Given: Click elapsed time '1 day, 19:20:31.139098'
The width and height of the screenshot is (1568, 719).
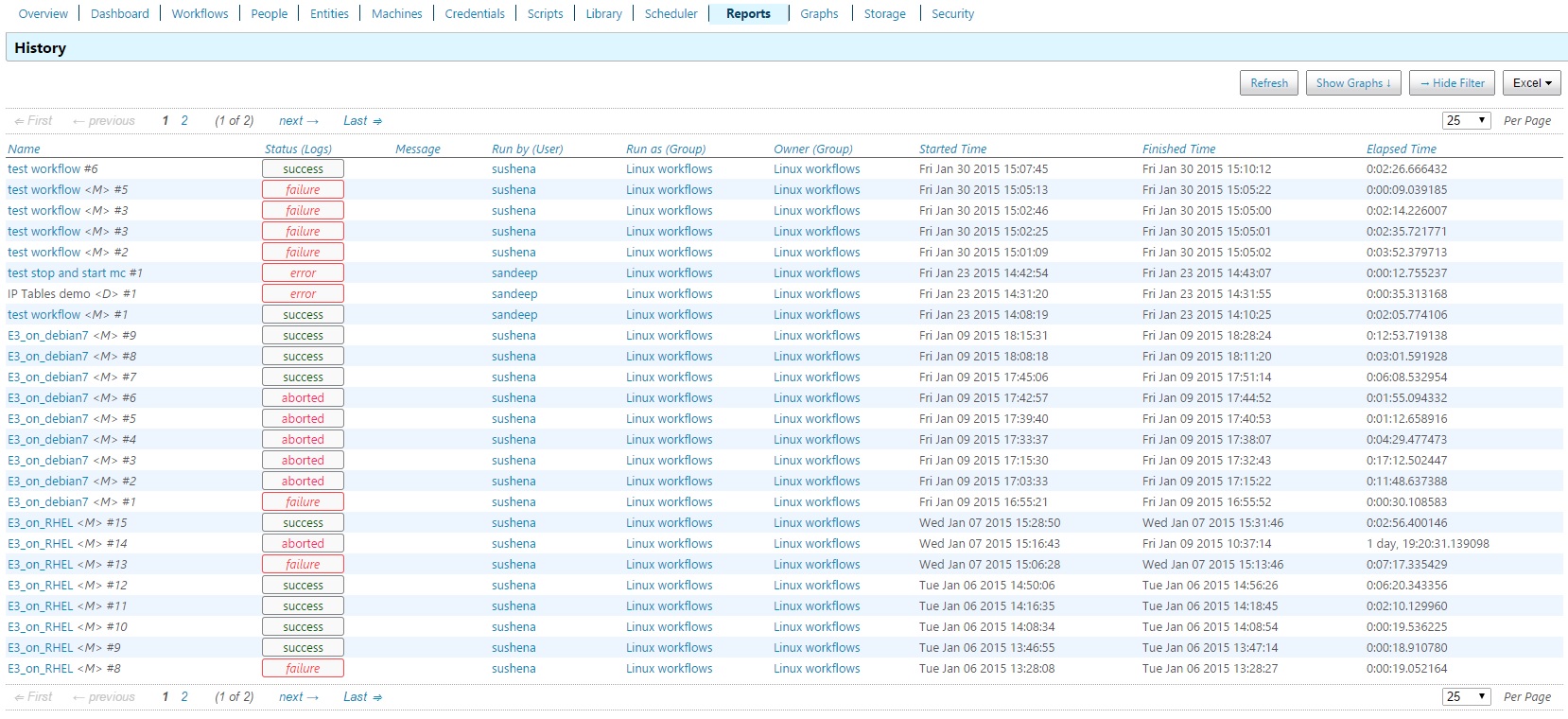Looking at the screenshot, I should click(1428, 543).
